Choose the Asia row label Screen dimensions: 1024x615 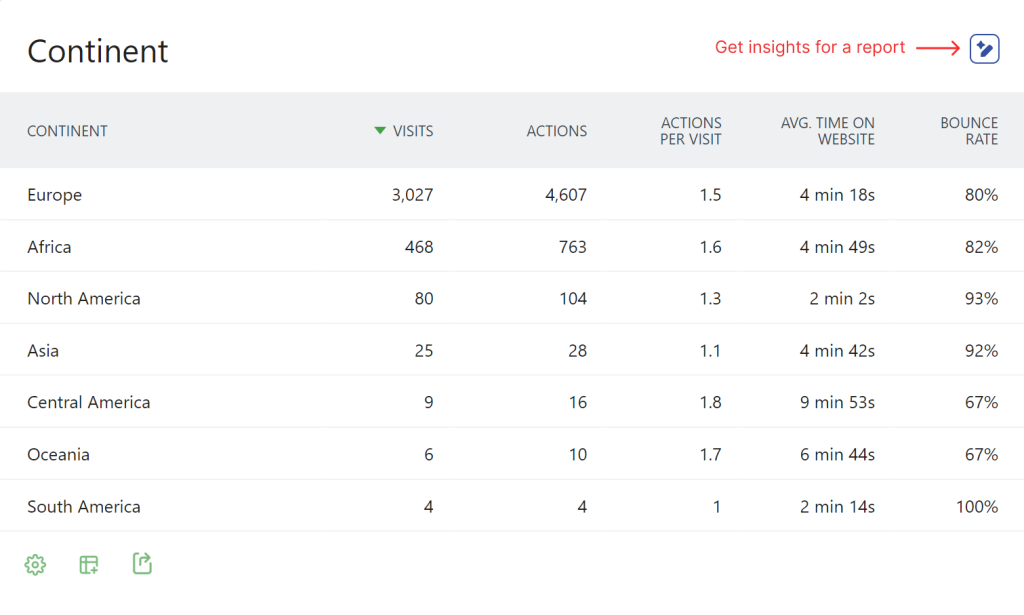[x=43, y=351]
